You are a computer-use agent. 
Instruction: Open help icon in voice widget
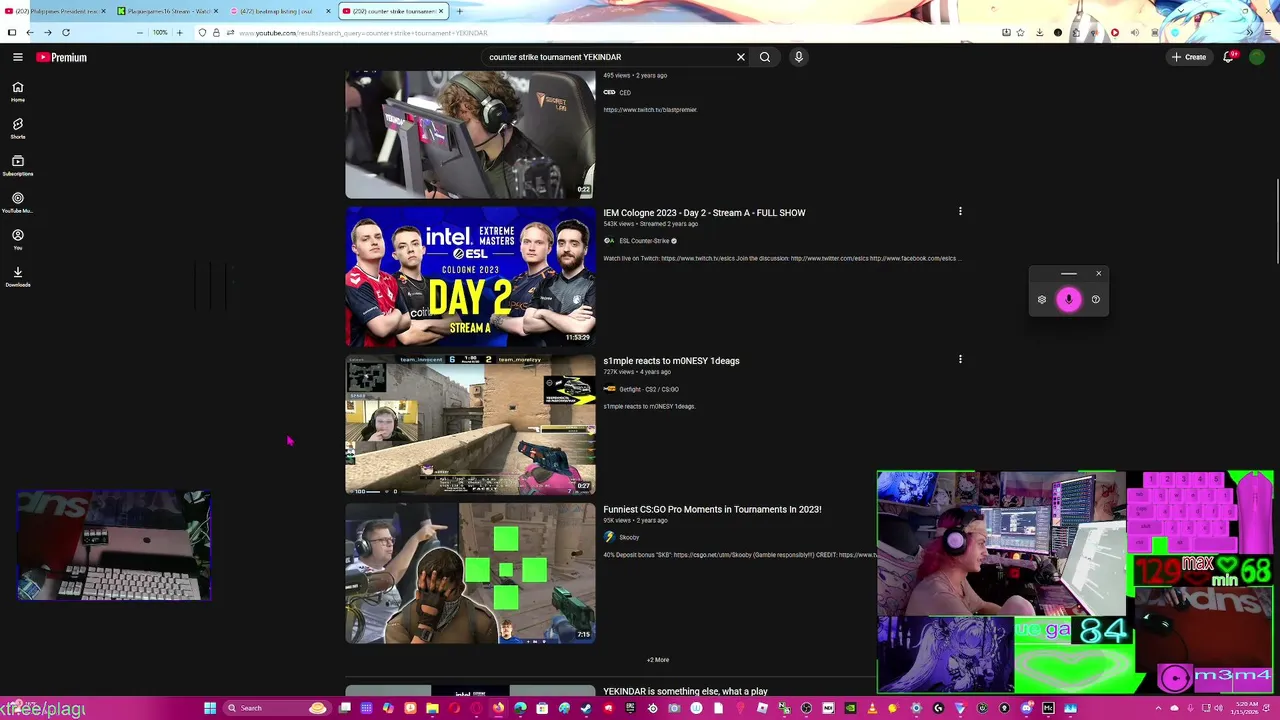click(x=1095, y=299)
